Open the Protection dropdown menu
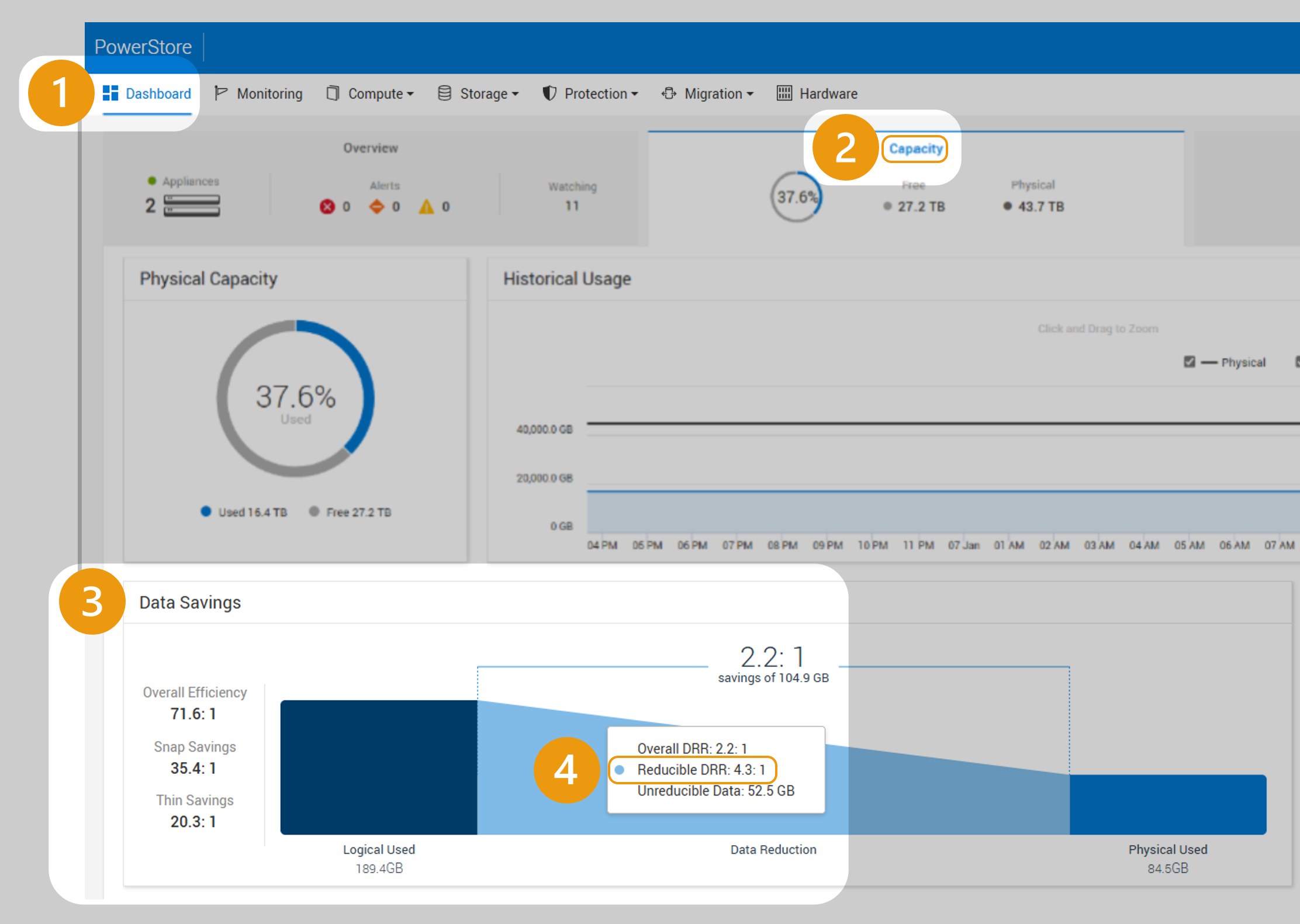Image resolution: width=1300 pixels, height=924 pixels. click(595, 94)
